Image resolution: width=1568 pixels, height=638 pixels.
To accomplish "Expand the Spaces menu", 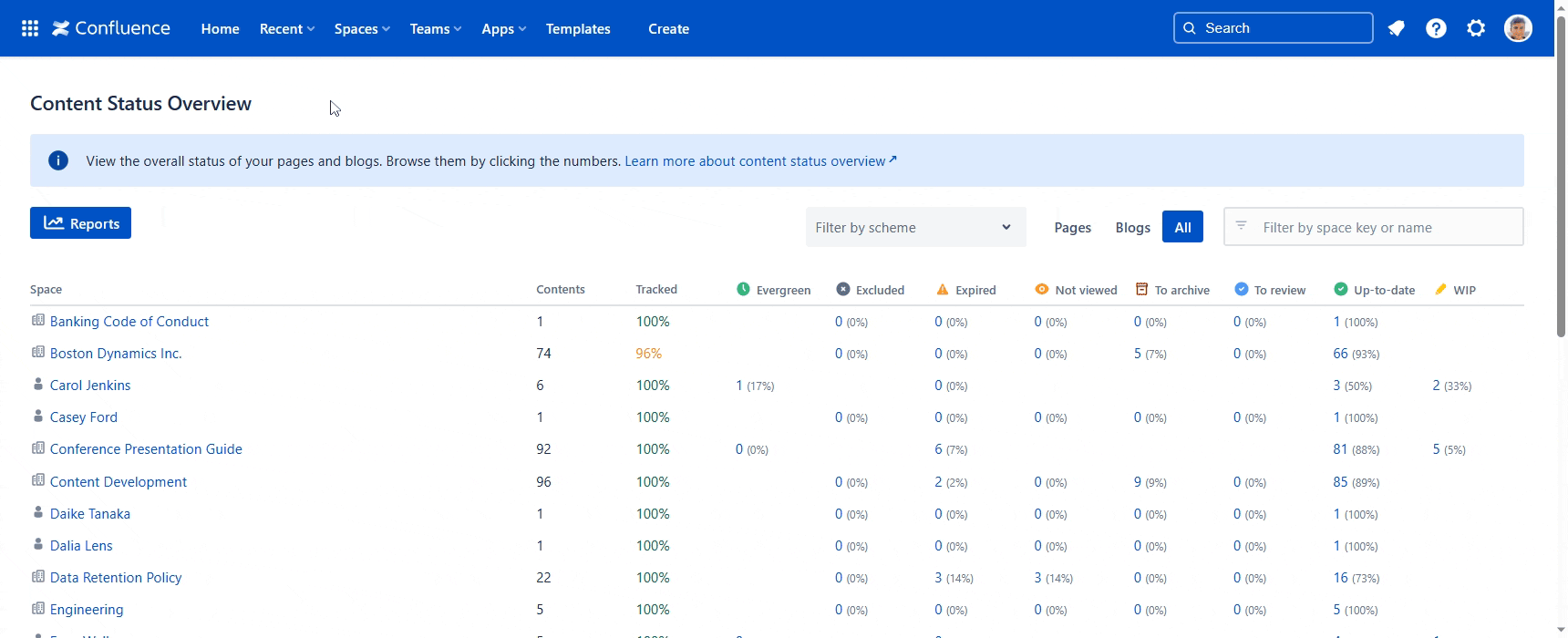I will click(361, 29).
